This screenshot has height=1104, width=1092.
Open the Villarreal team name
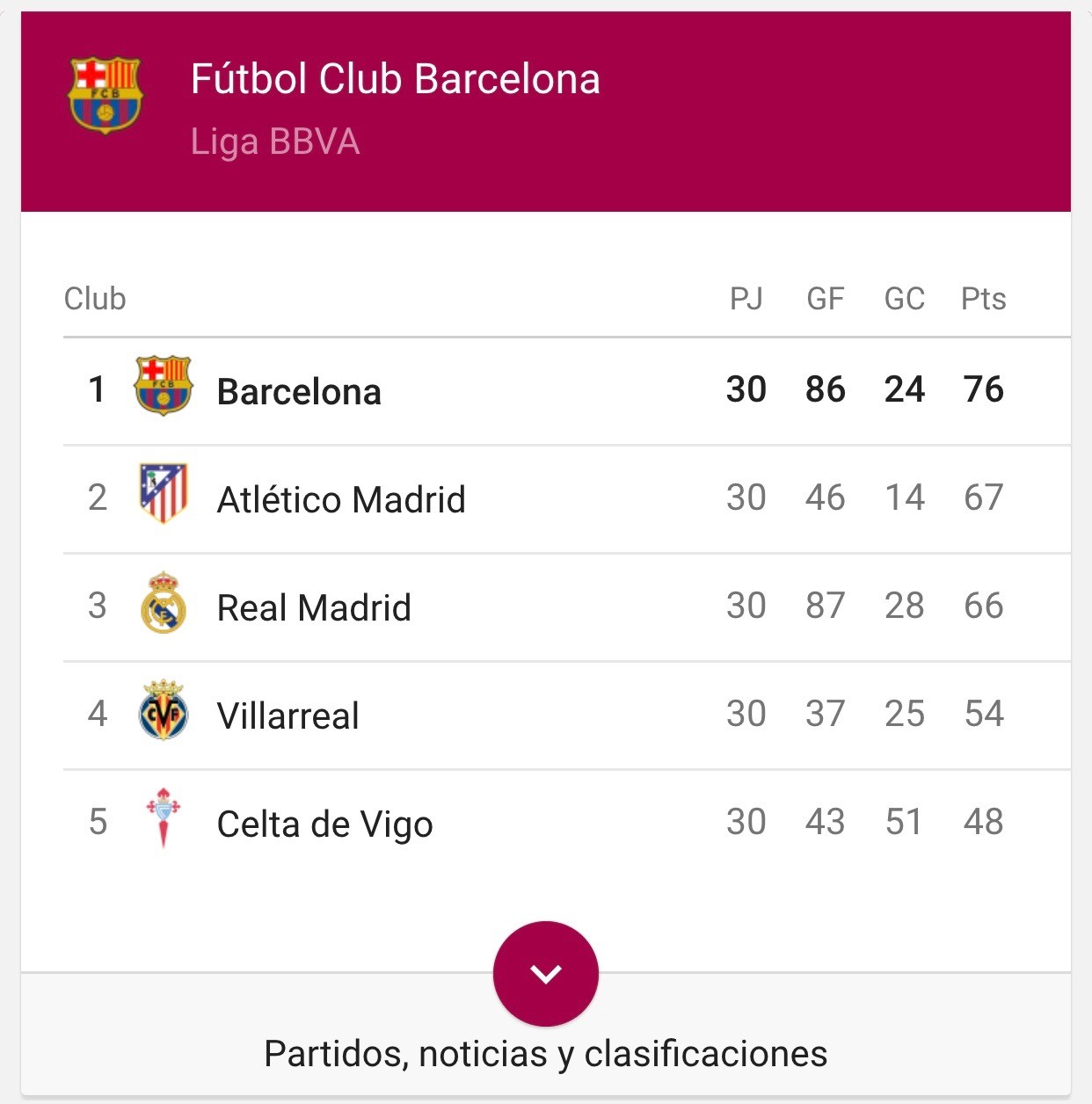pyautogui.click(x=288, y=716)
